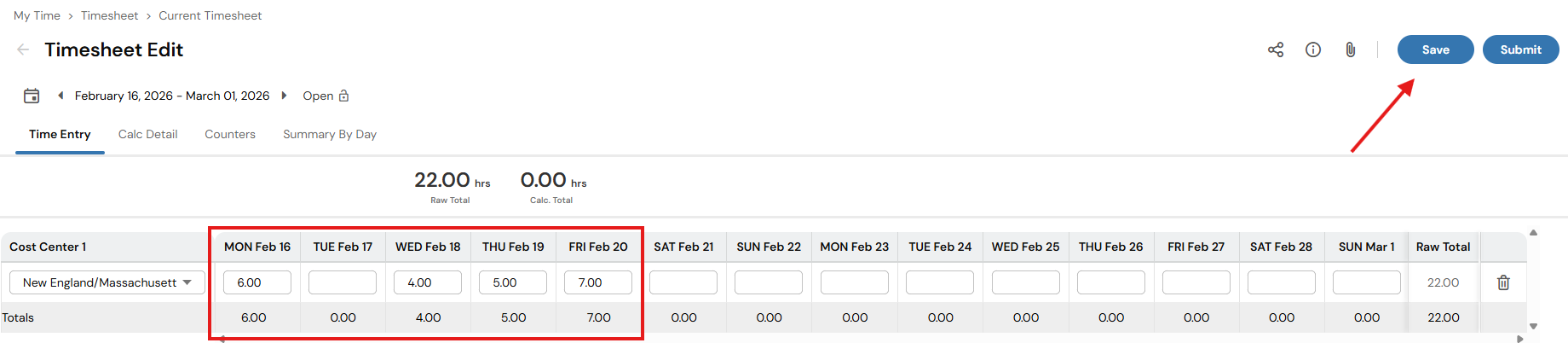Screen dimensions: 1568x343
Task: Select the Summary By Day tab
Action: pyautogui.click(x=330, y=134)
